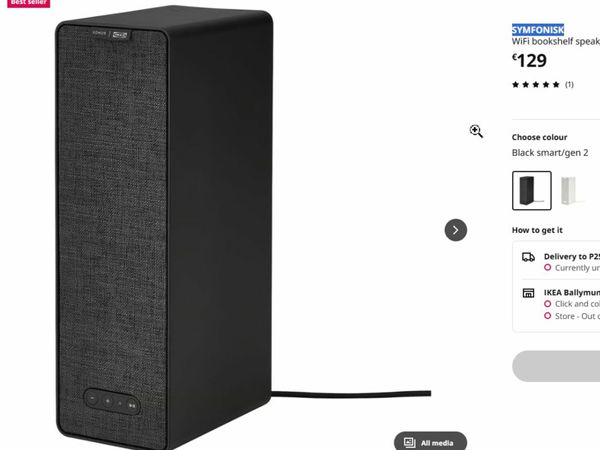Click the magnifier zoom icon
The image size is (600, 450).
coord(476,131)
